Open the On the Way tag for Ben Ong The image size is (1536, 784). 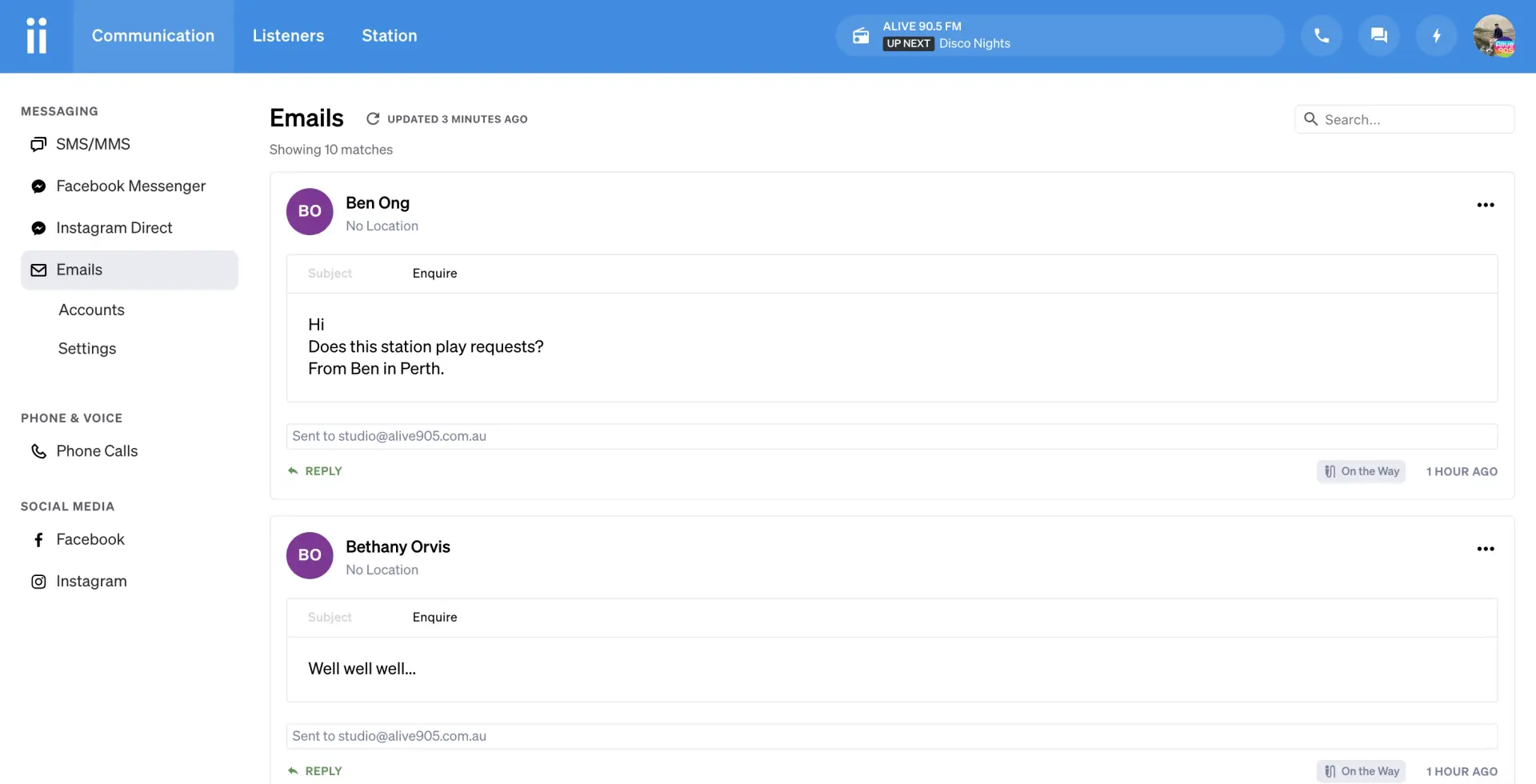[x=1361, y=471]
